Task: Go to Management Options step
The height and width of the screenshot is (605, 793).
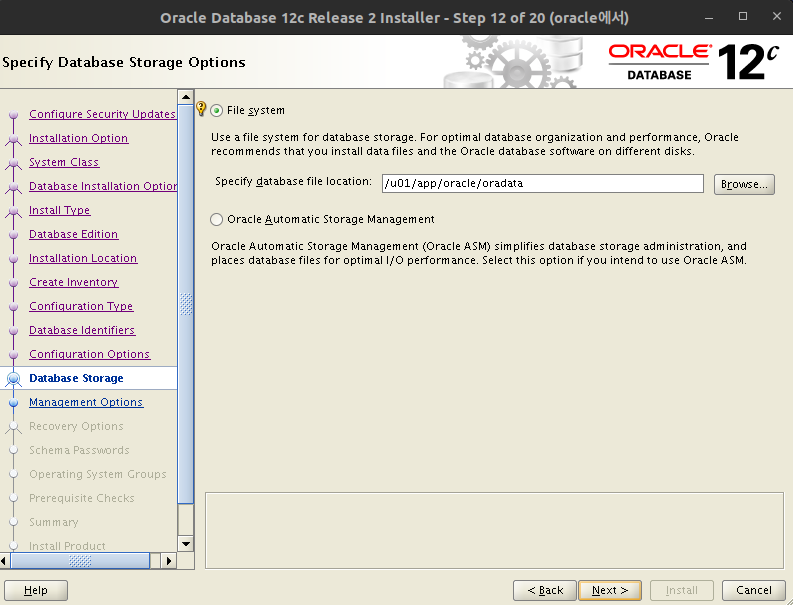Action: pos(86,402)
